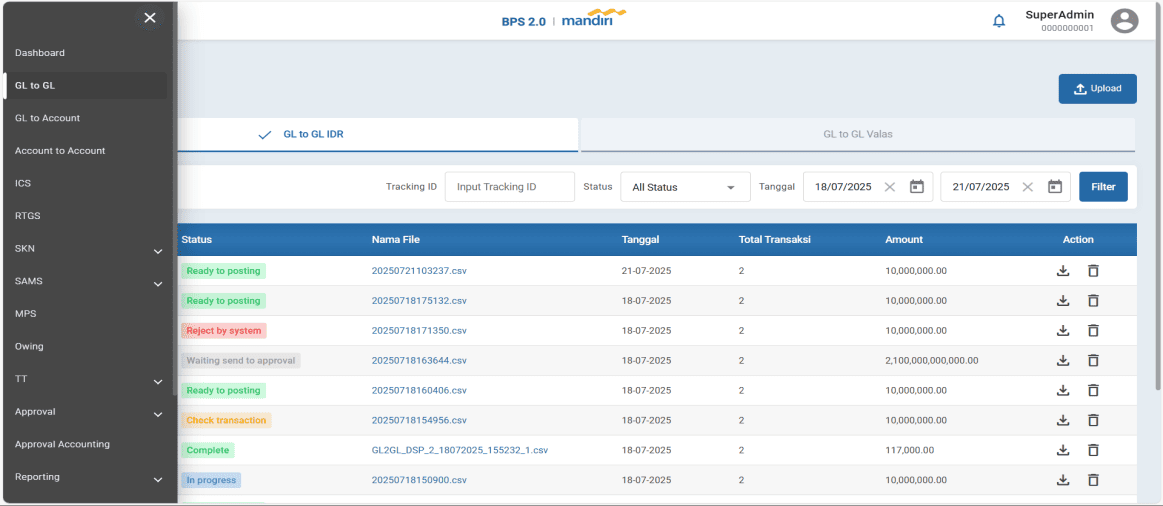Download file 20250718171350.csv
Viewport: 1163px width, 506px height.
coord(1063,330)
